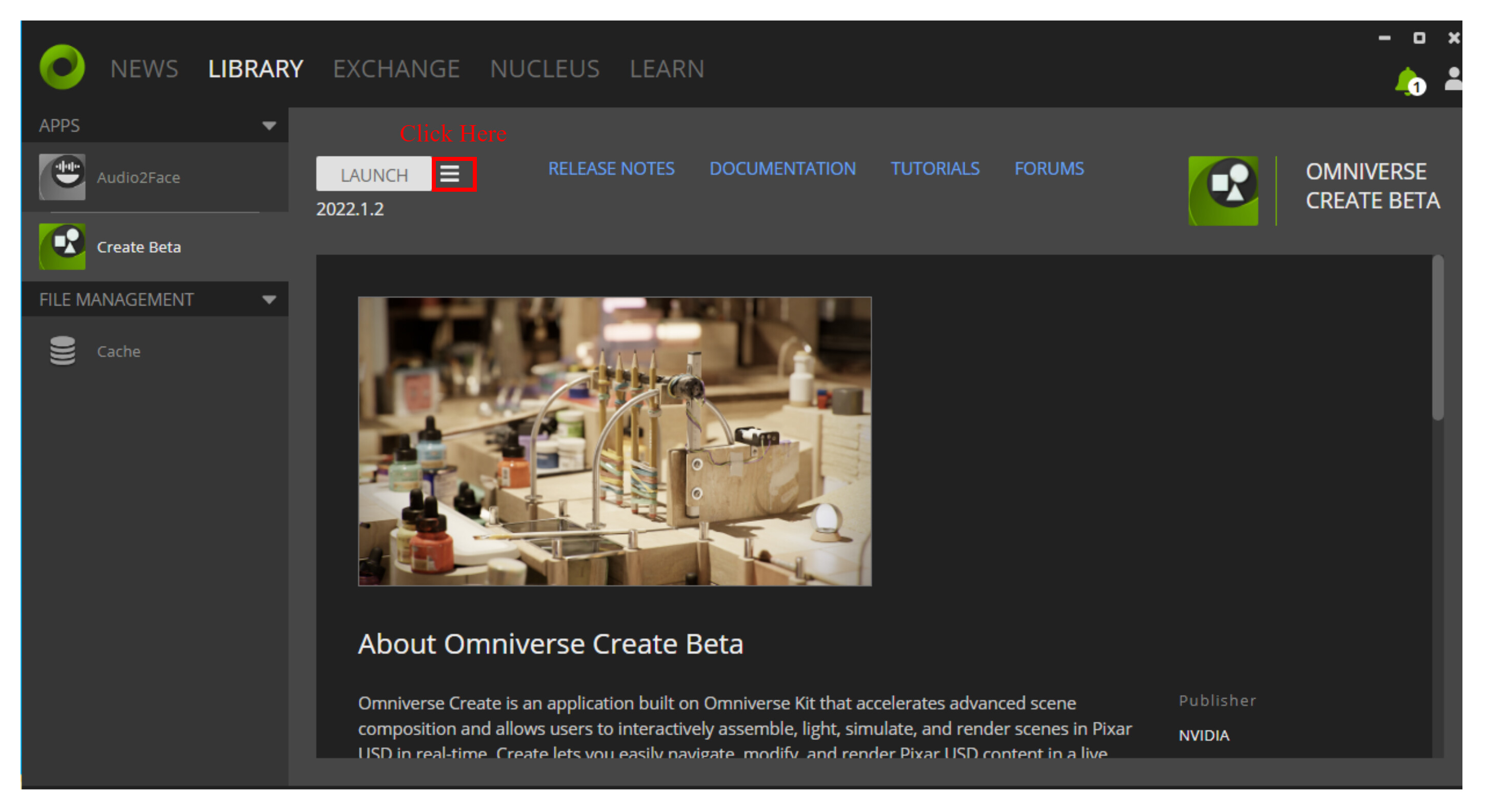Open the Cache database icon
The width and height of the screenshot is (1485, 812).
coord(62,351)
